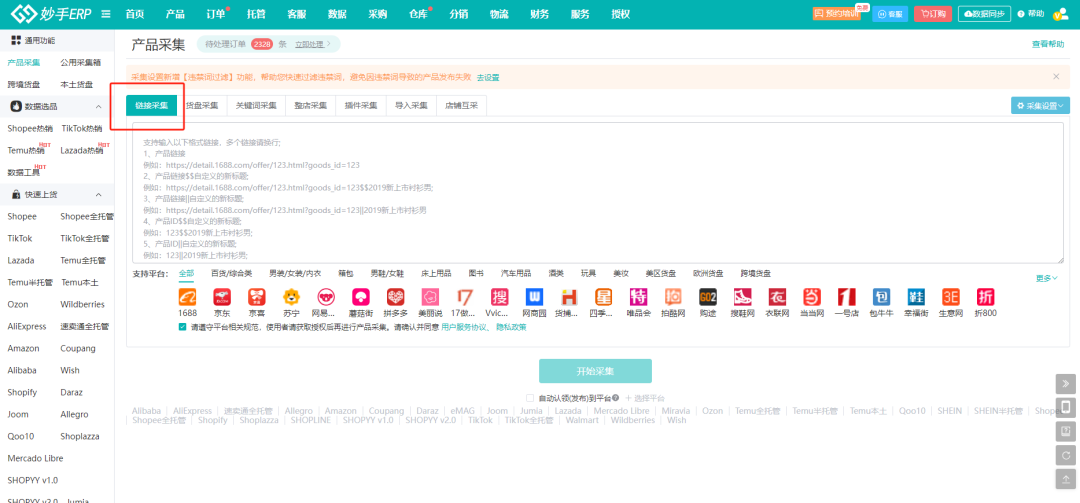Open the 用户服务协议 link

pyautogui.click(x=464, y=327)
